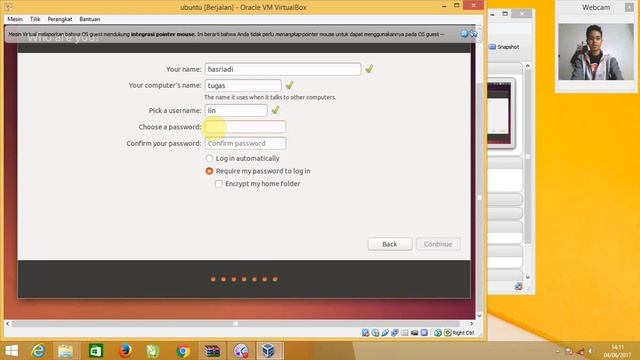Open Windows Store from taskbar
The width and height of the screenshot is (640, 360).
point(96,351)
